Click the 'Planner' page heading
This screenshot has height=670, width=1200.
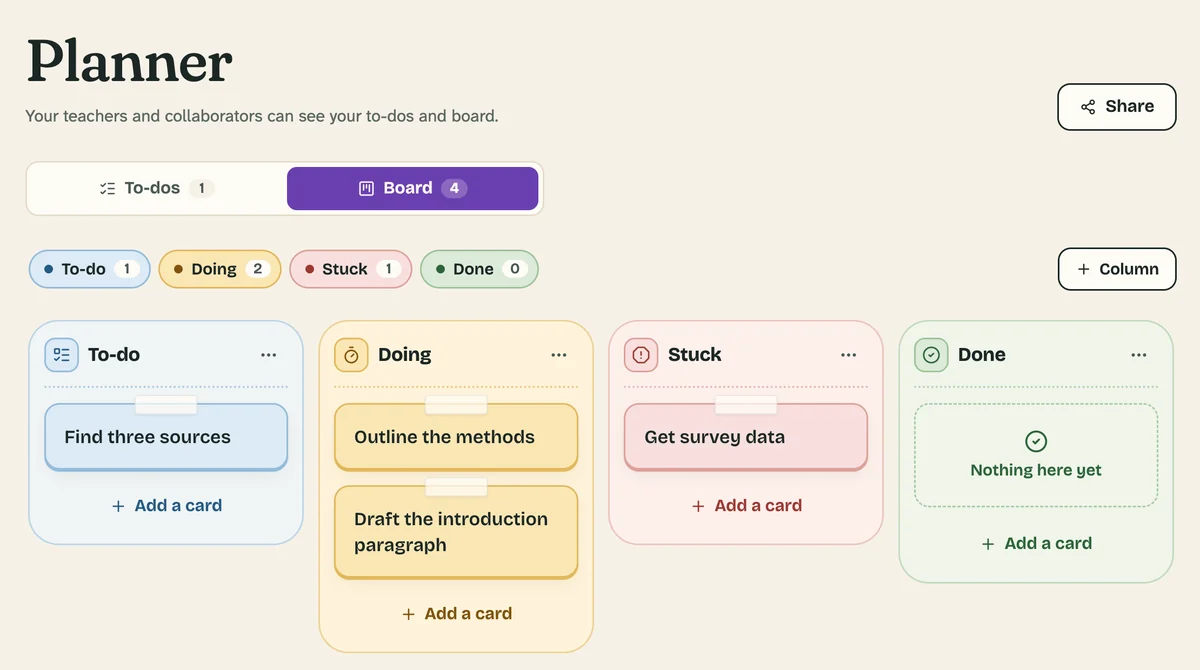click(129, 61)
